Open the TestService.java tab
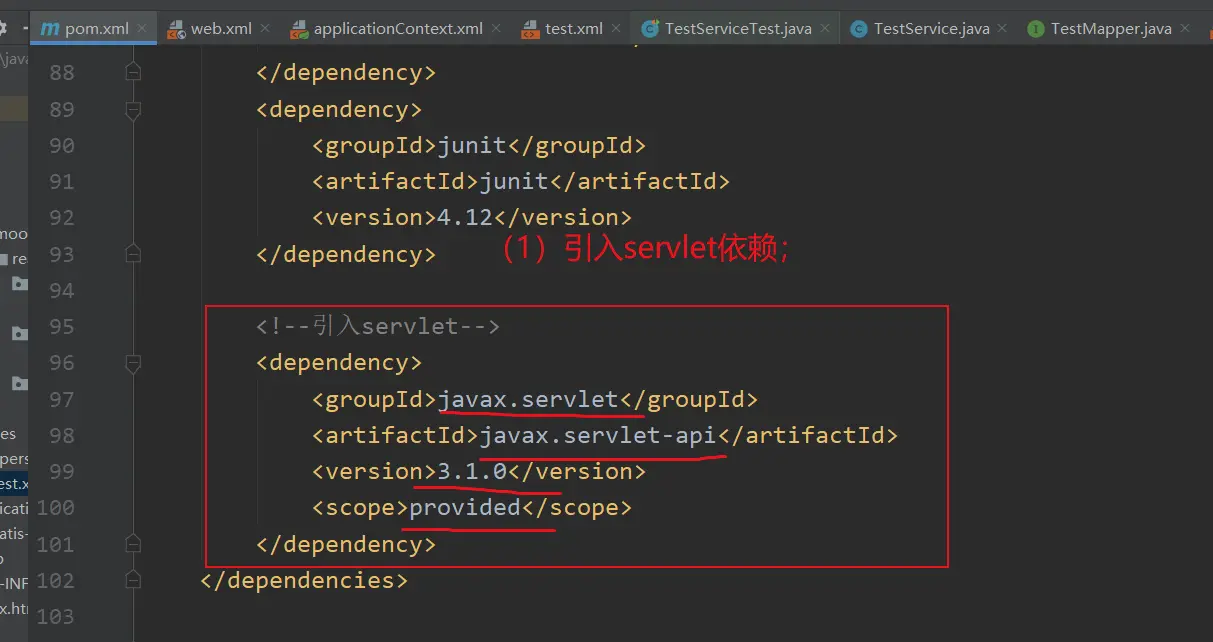 931,28
